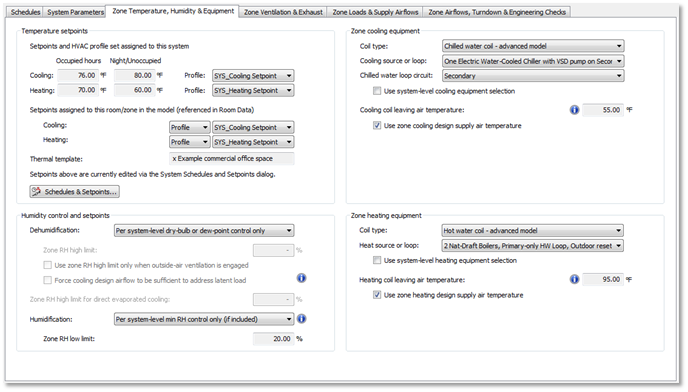Expand the Heat source or loop dropdown

click(532, 245)
